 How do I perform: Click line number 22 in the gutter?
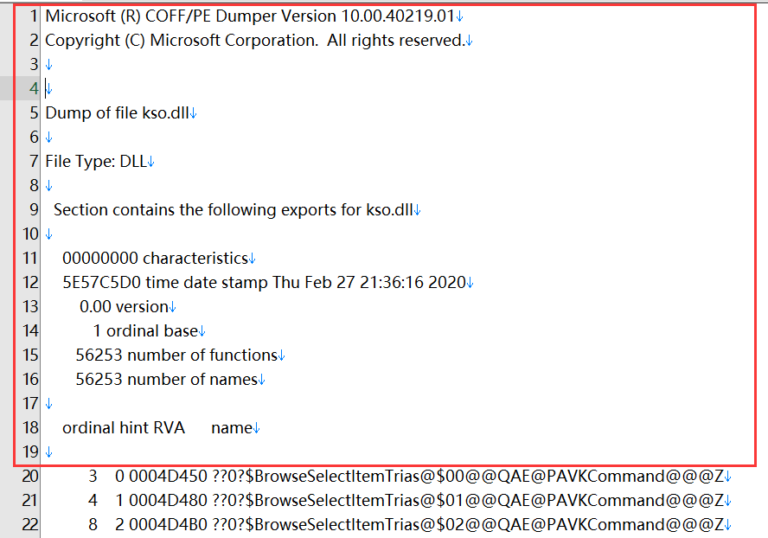(30, 524)
